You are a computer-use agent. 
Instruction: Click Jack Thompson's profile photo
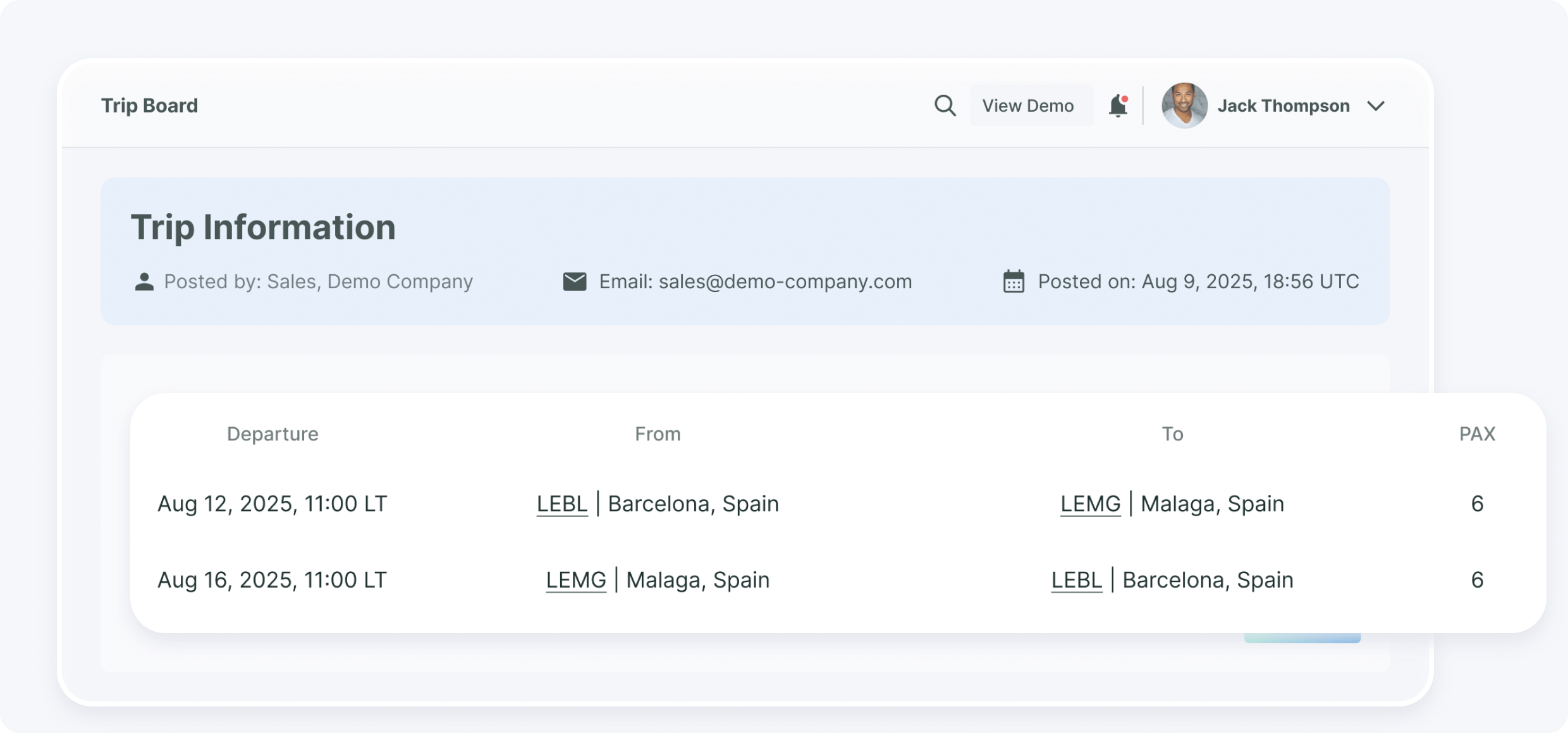point(1185,106)
